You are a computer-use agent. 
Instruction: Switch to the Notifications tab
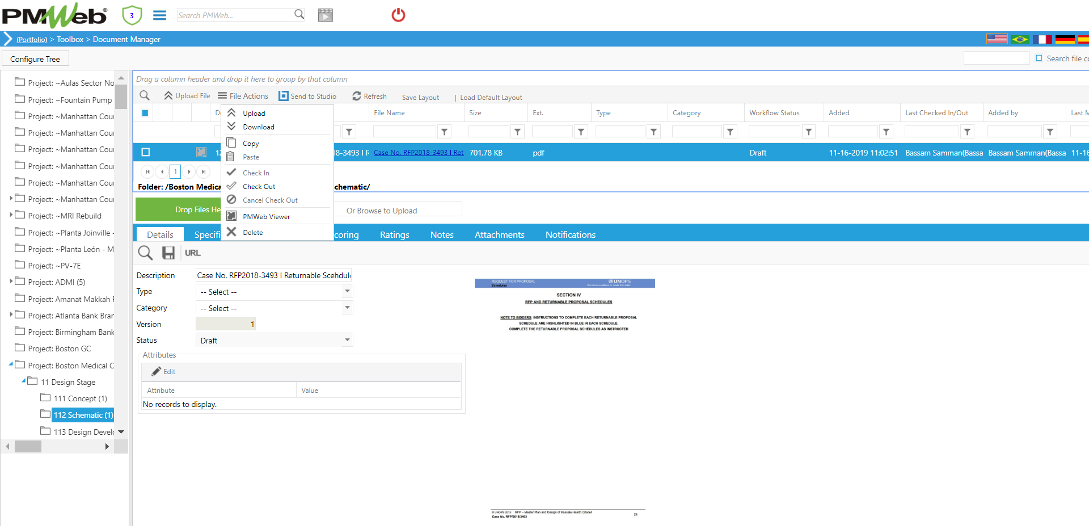(x=570, y=235)
